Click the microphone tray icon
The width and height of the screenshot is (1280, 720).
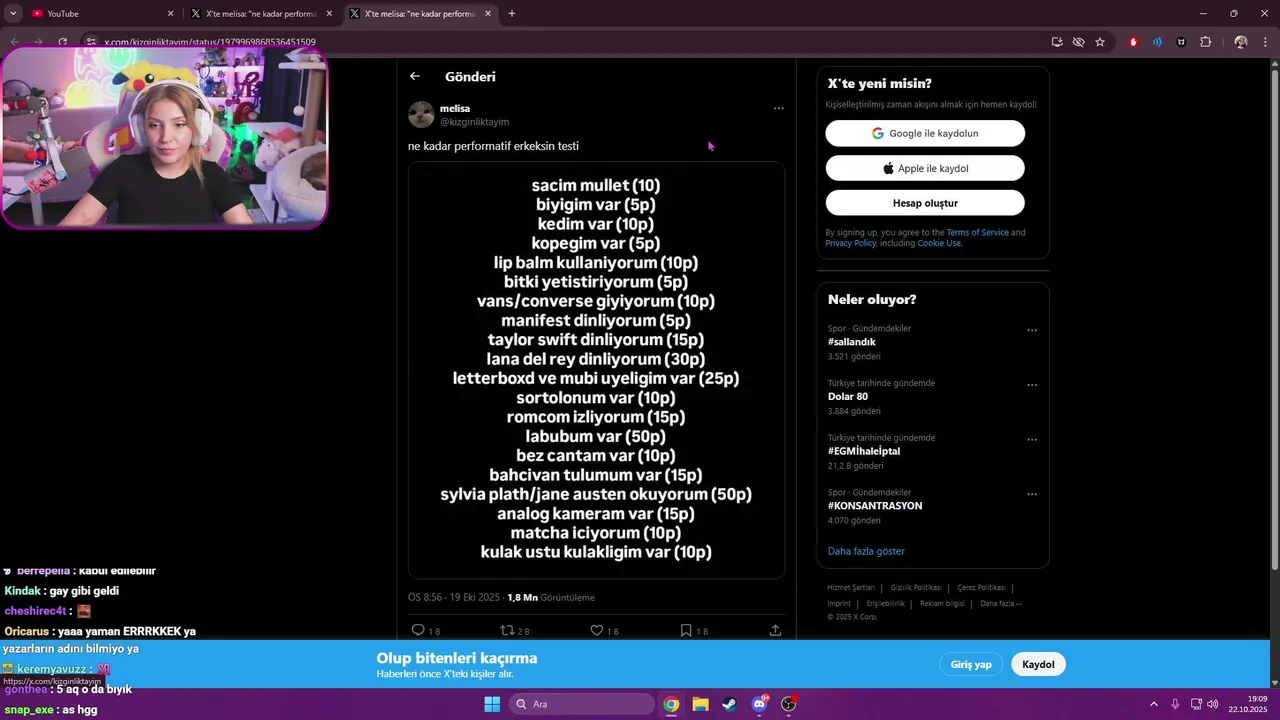point(1175,704)
